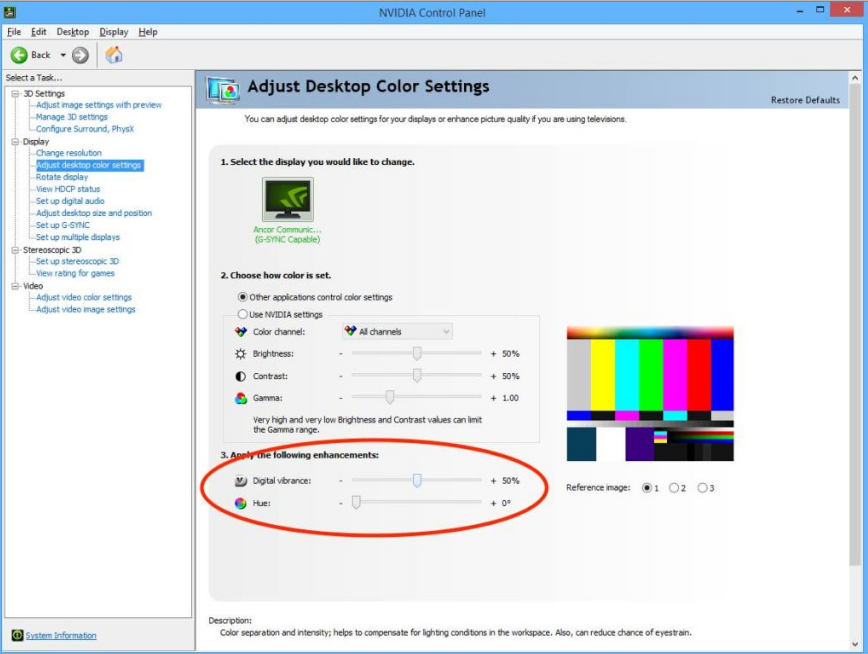
Task: Select 'Other applications control color settings' radio
Action: [242, 297]
